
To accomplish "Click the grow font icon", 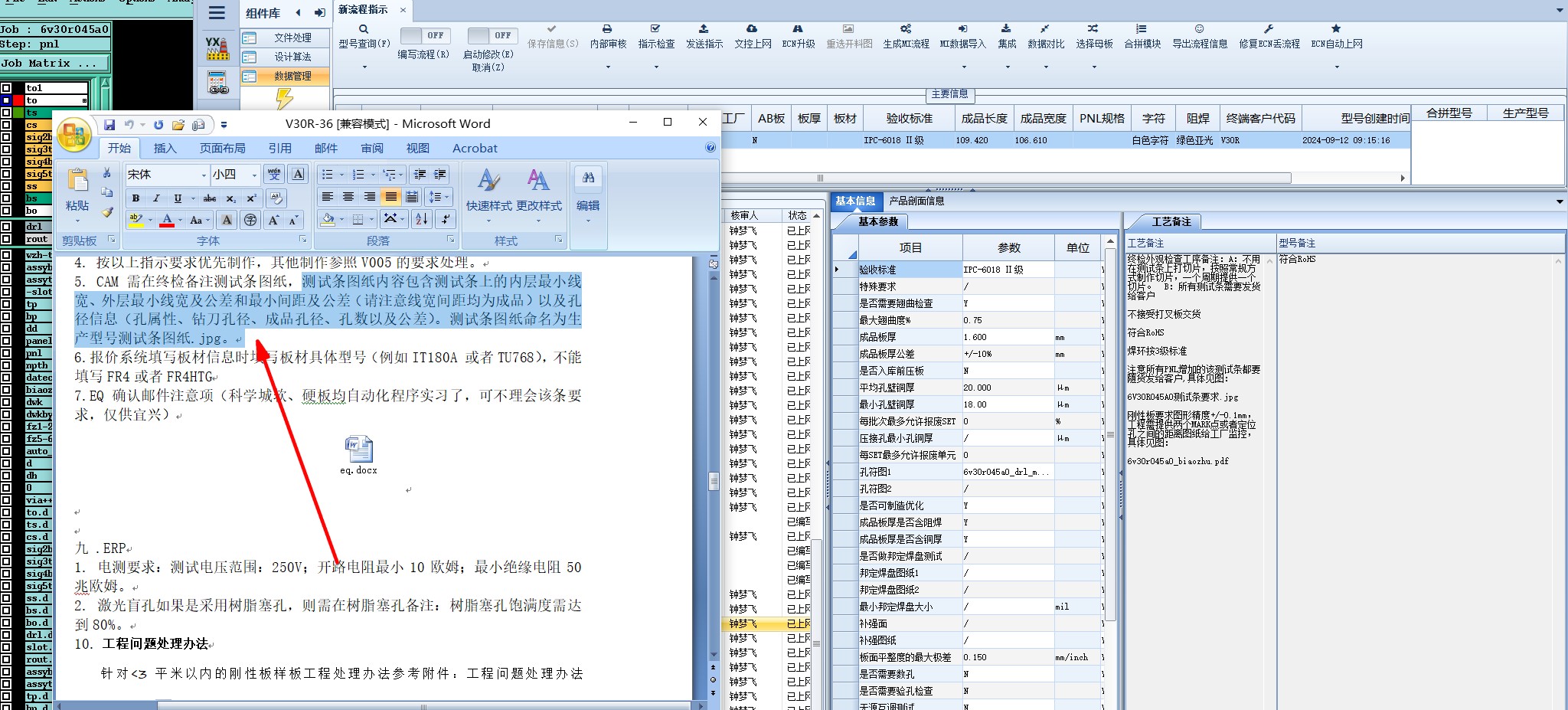I will point(273,221).
